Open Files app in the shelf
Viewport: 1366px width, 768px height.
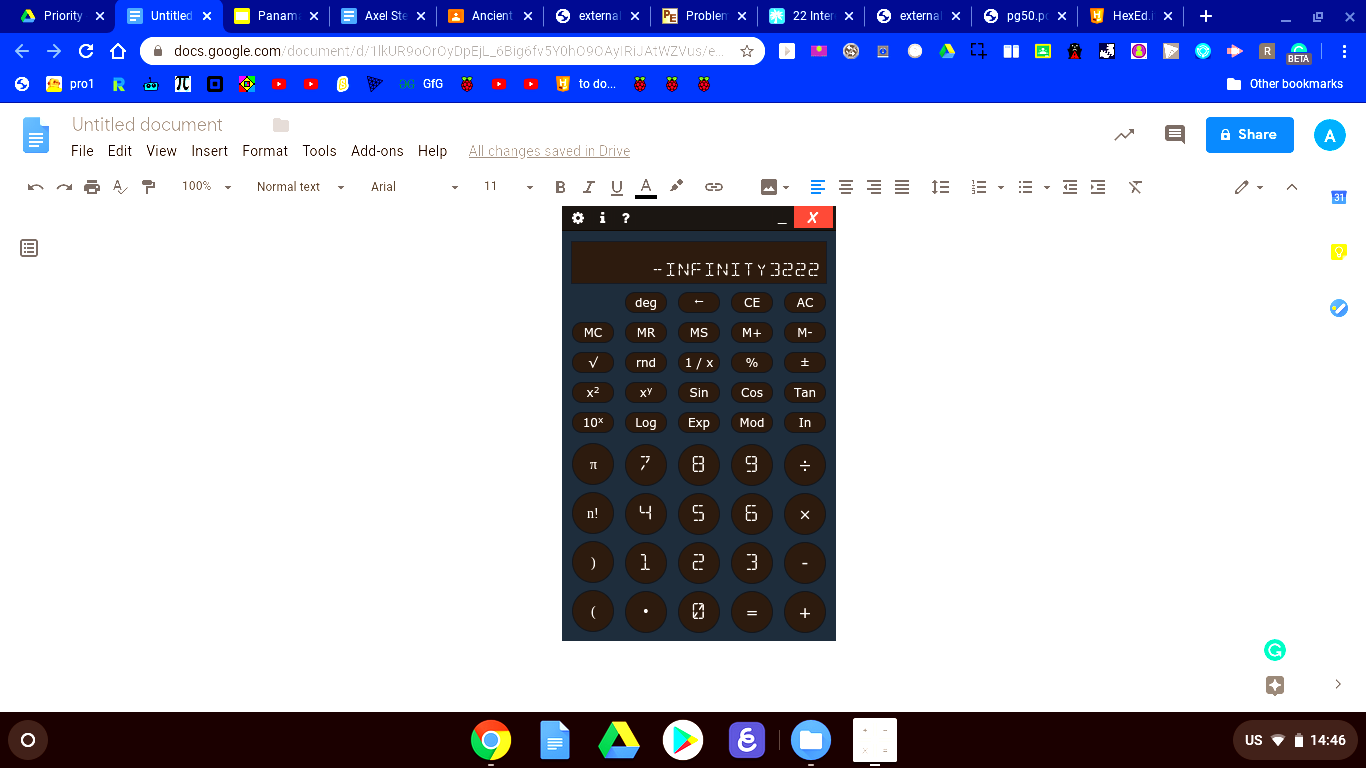pyautogui.click(x=811, y=741)
